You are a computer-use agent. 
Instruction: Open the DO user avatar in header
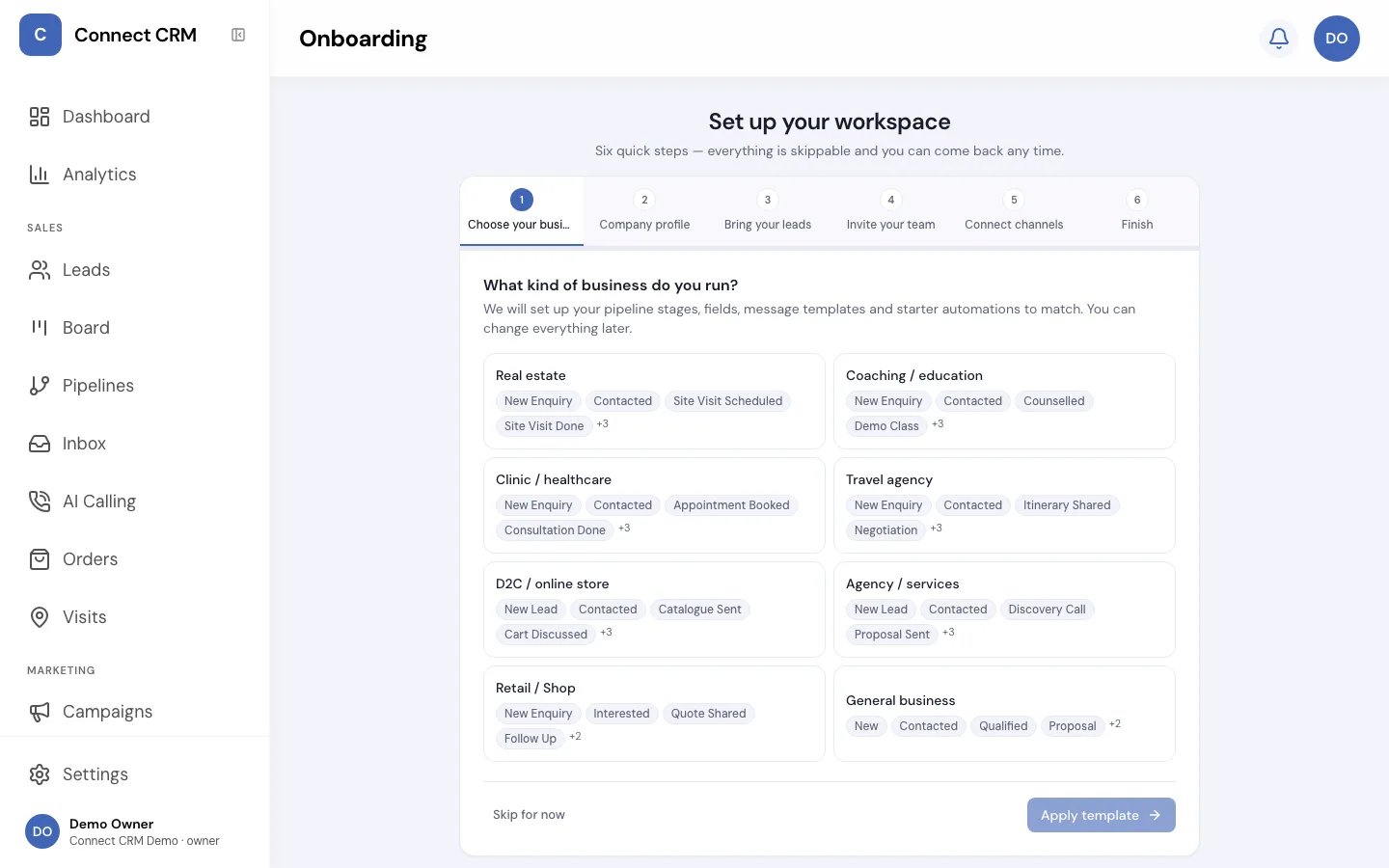point(1337,39)
